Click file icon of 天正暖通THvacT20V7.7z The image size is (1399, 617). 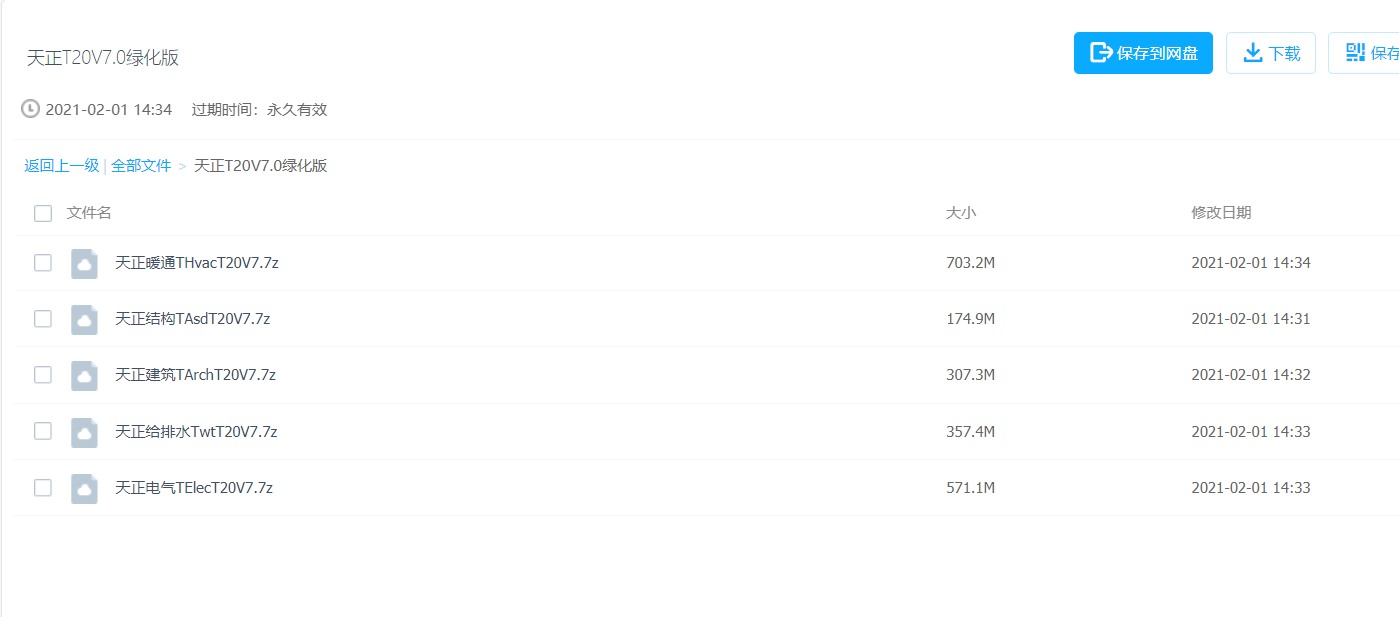point(85,263)
